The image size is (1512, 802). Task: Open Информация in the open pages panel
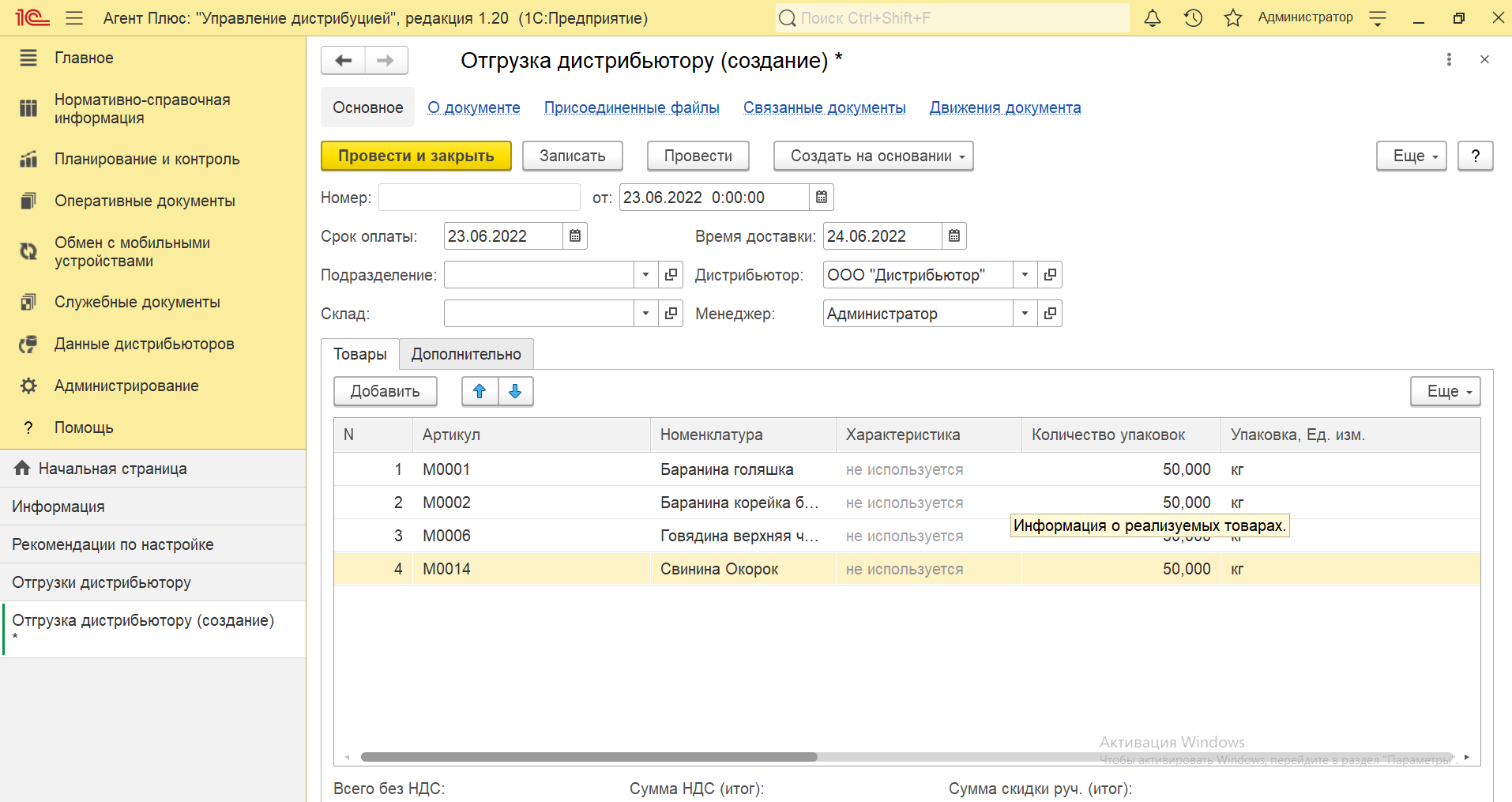[153, 506]
